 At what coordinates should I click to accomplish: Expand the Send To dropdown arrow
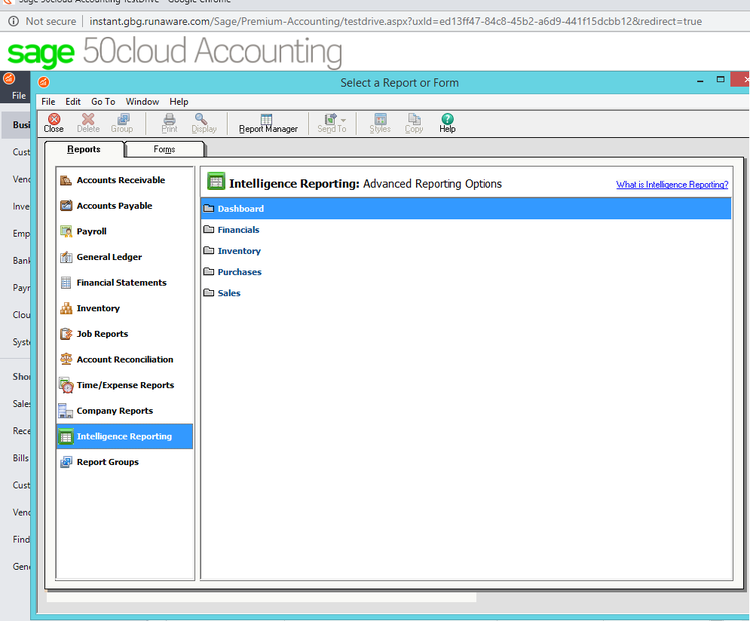(x=343, y=120)
